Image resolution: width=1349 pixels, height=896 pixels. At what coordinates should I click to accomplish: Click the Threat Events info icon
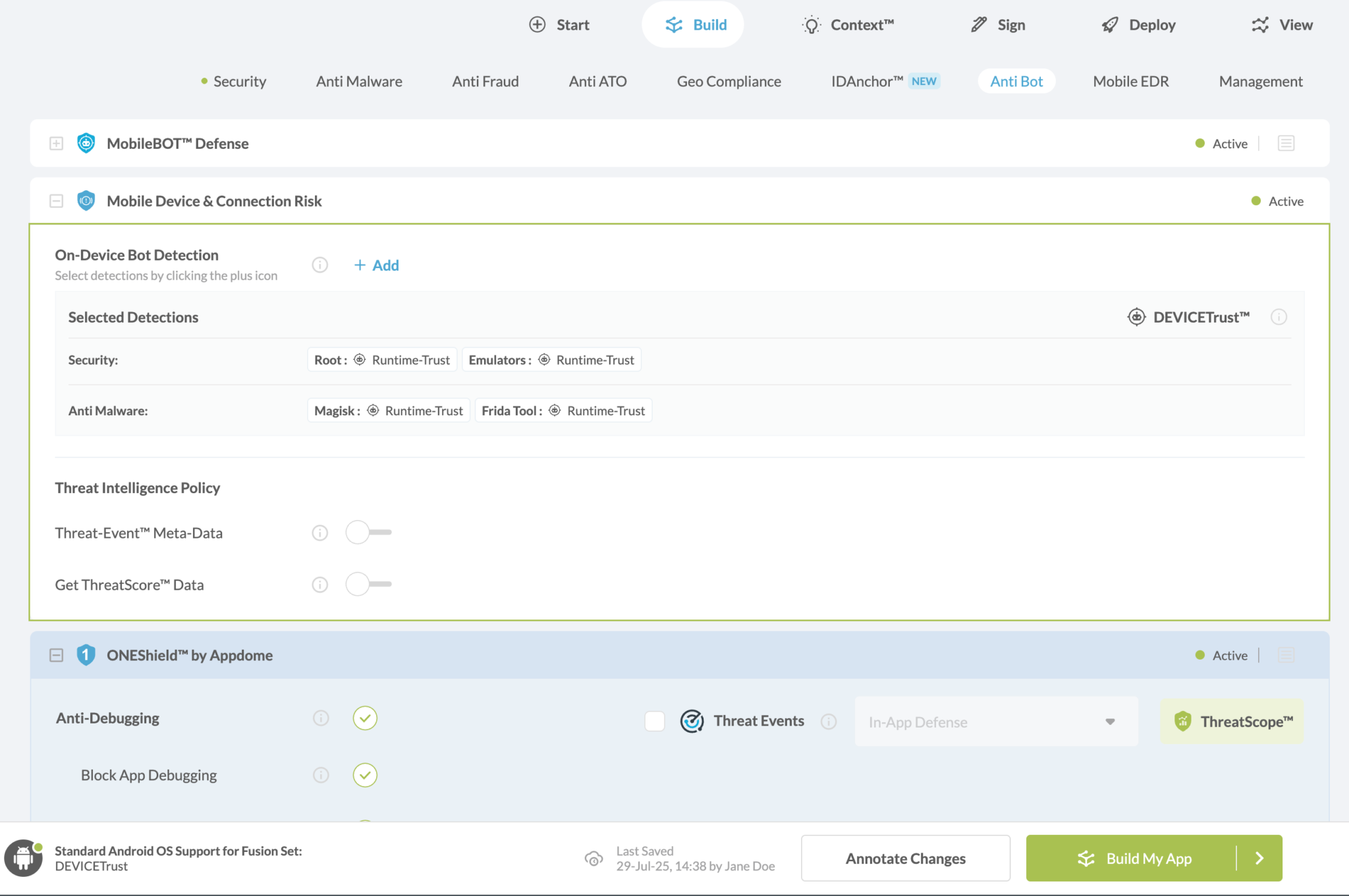pos(829,722)
